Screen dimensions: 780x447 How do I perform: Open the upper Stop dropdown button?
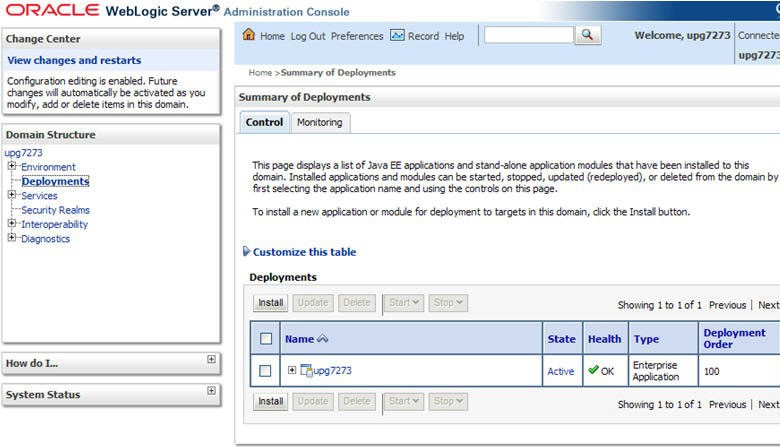pos(448,303)
